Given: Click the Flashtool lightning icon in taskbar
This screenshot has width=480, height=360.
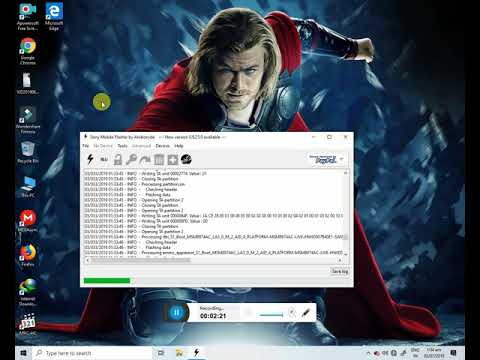Looking at the screenshot, I should point(197,353).
